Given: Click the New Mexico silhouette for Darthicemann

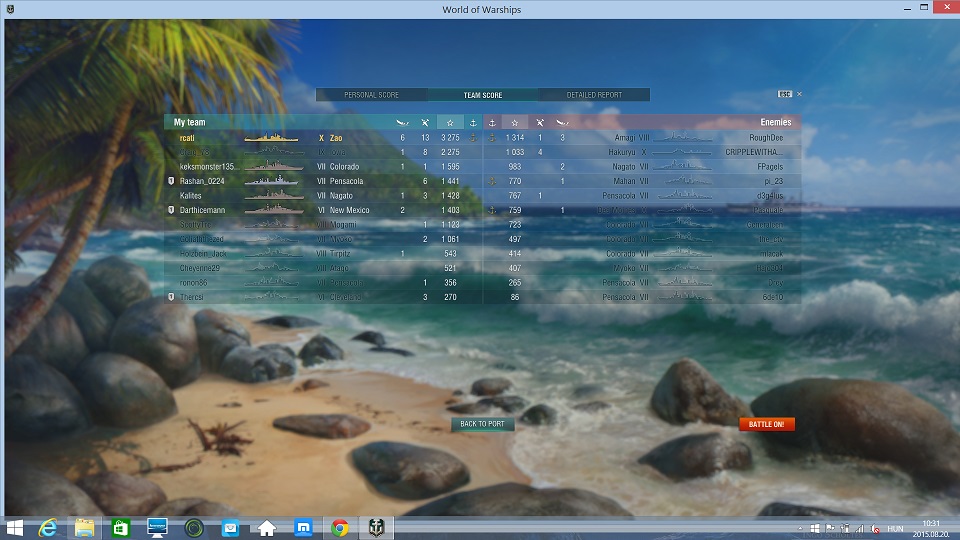Looking at the screenshot, I should (x=274, y=209).
